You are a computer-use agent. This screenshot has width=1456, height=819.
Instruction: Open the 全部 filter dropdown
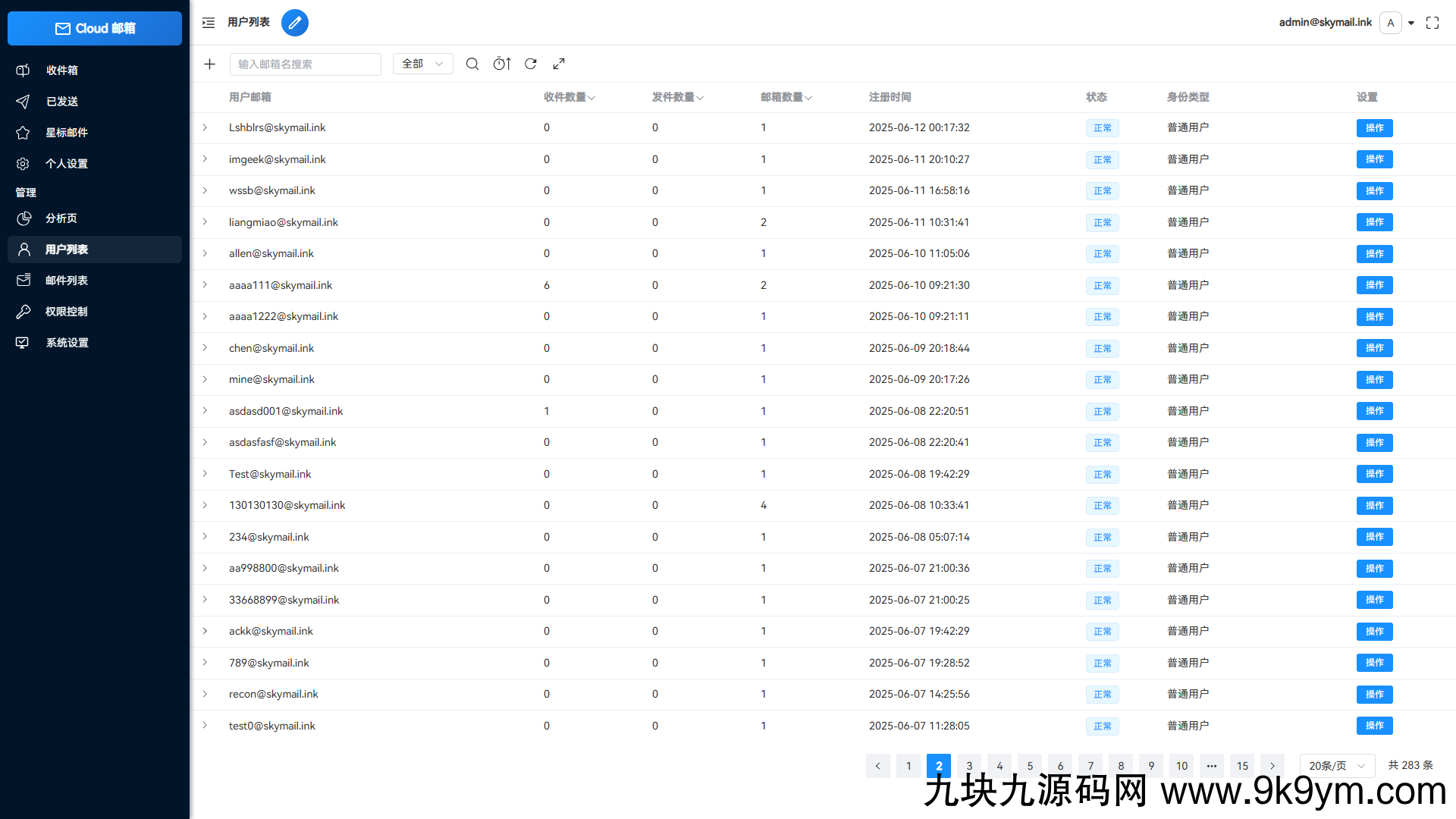click(x=422, y=64)
